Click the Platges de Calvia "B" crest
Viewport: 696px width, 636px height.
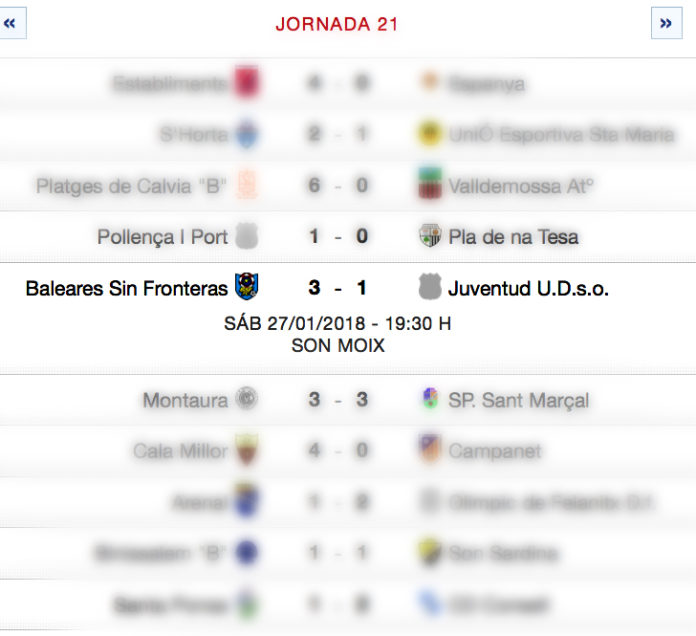pyautogui.click(x=246, y=184)
